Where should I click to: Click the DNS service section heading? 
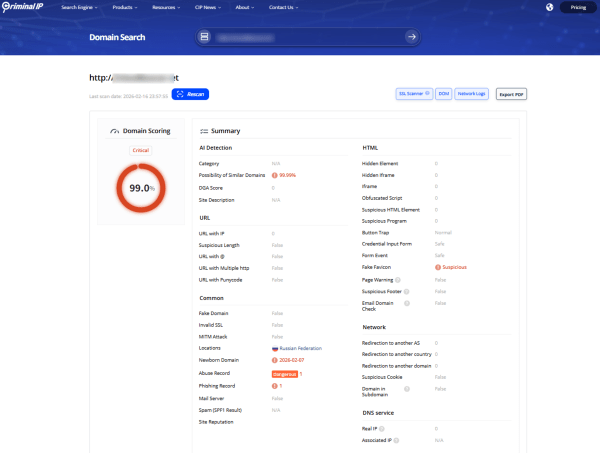pos(378,413)
